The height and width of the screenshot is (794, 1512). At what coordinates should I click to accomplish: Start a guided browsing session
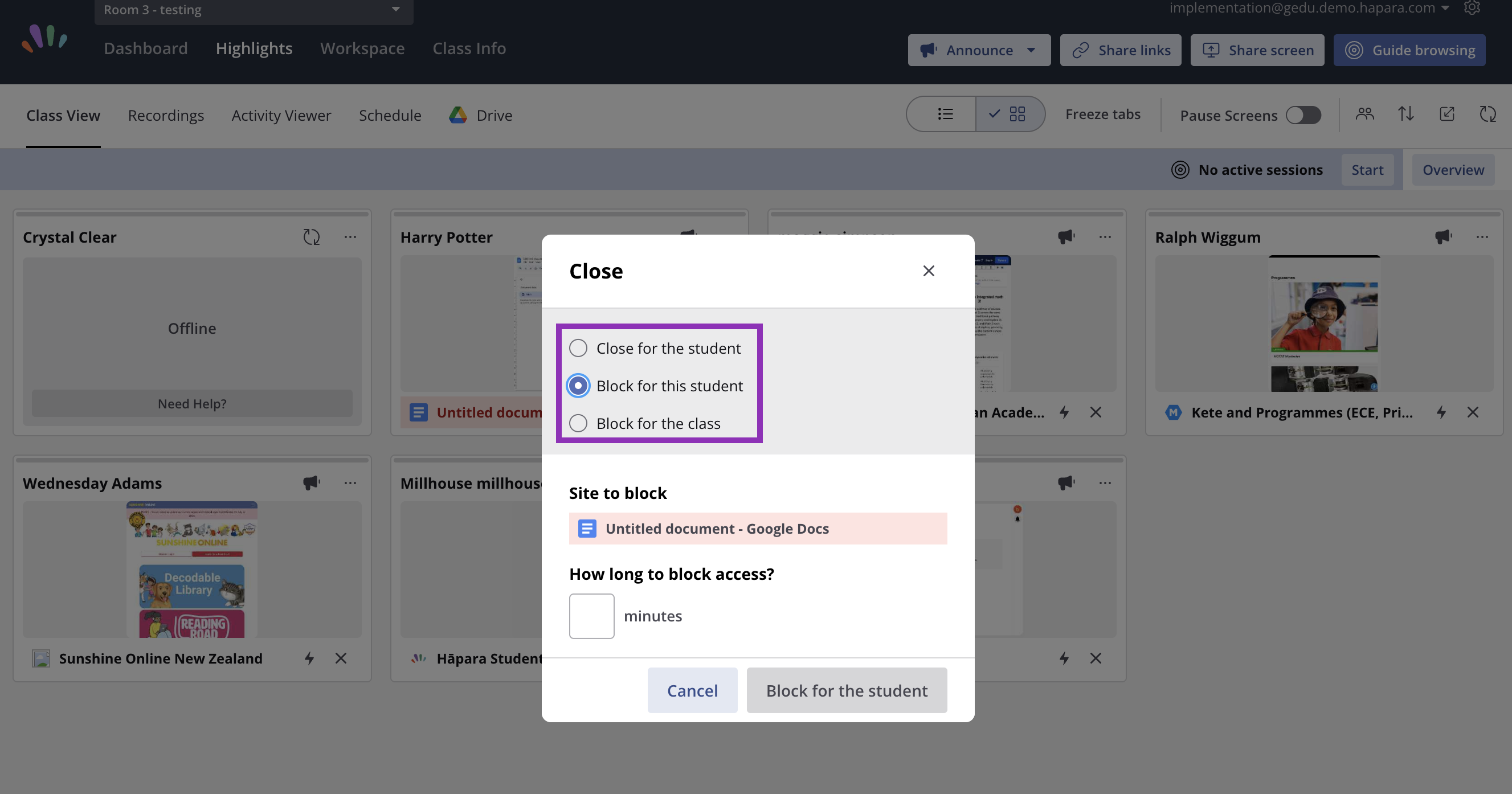1367,170
